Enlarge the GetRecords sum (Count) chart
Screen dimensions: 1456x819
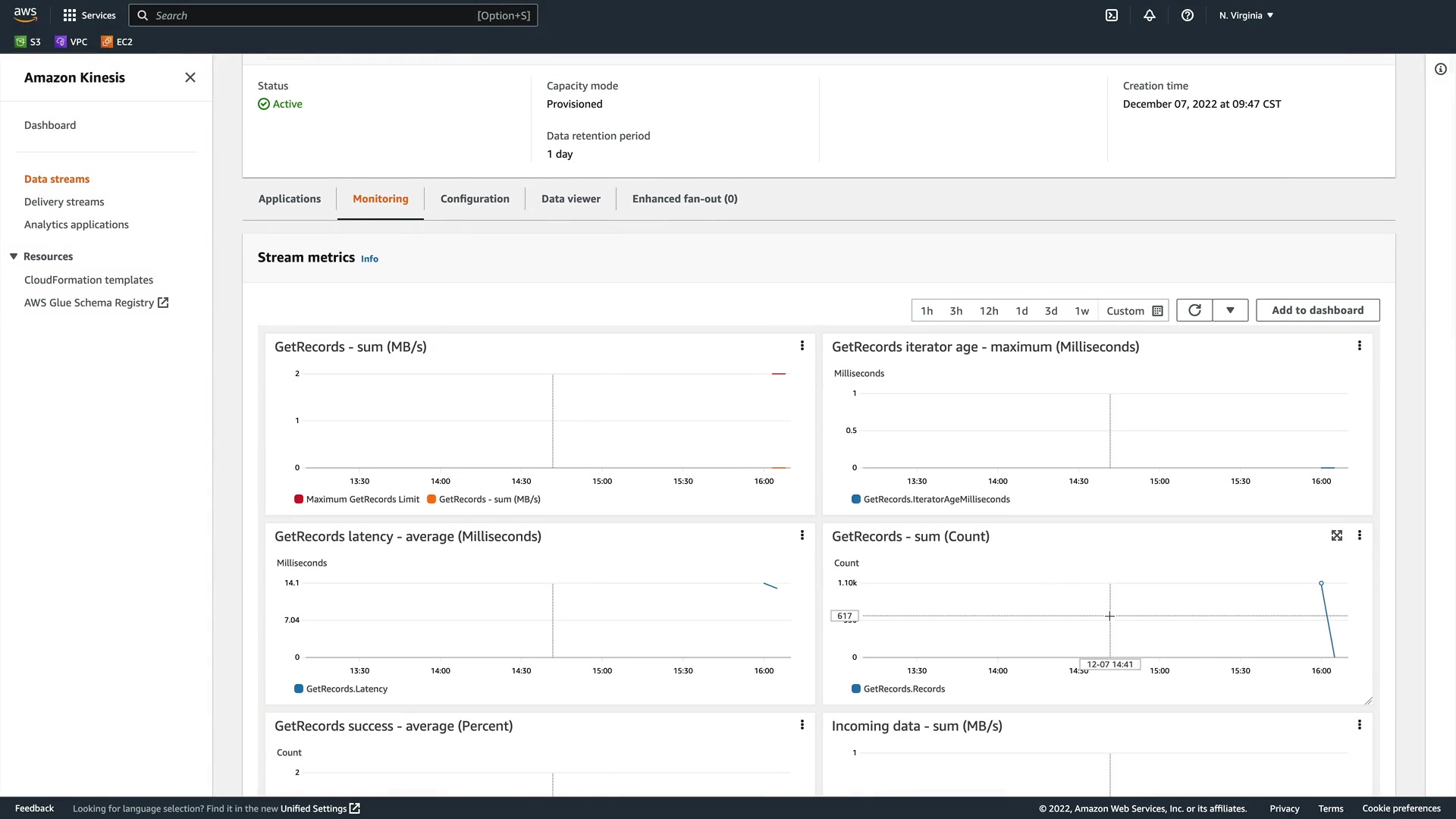click(1337, 535)
